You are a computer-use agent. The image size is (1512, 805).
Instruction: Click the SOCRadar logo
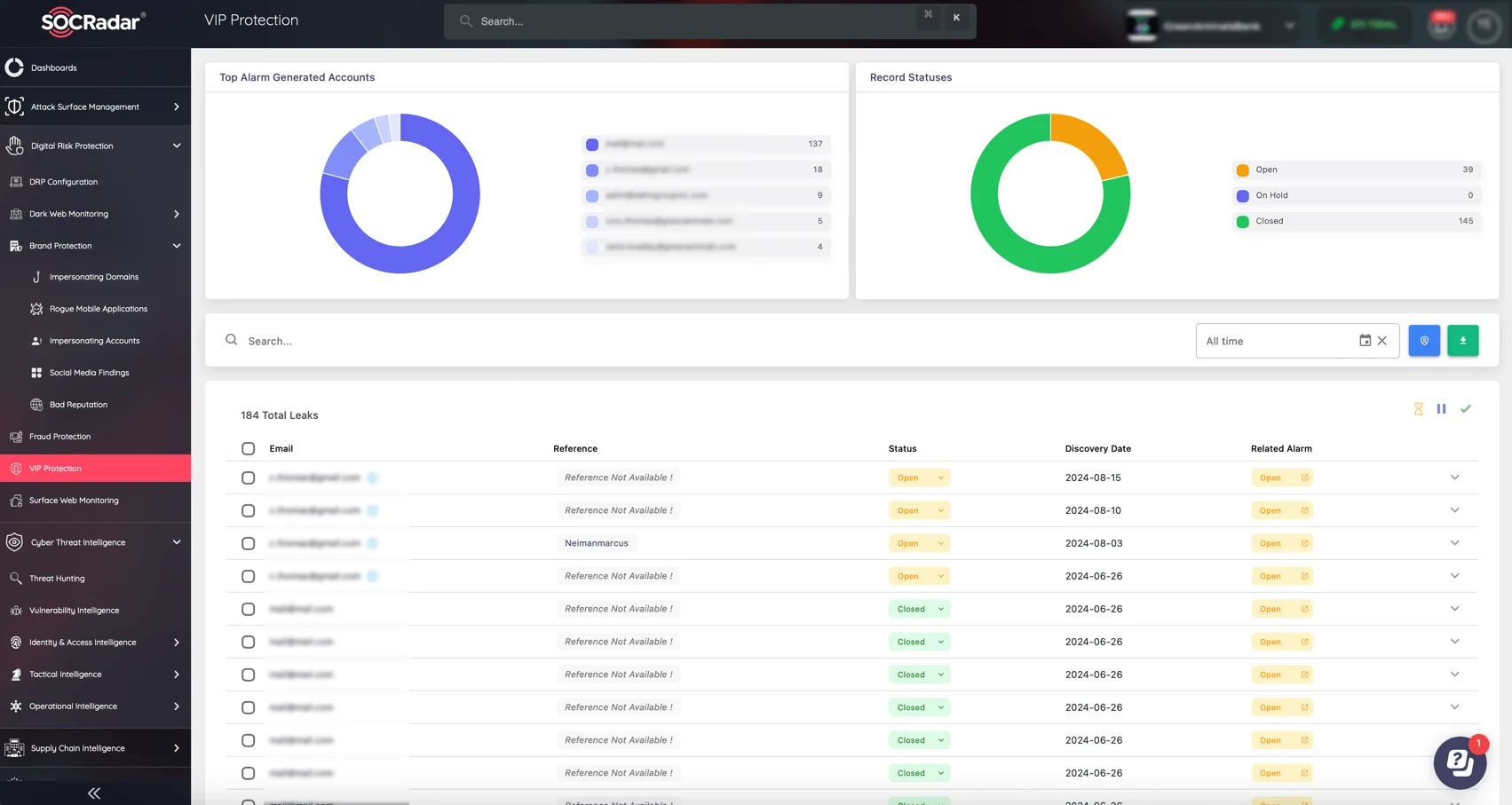pyautogui.click(x=94, y=21)
